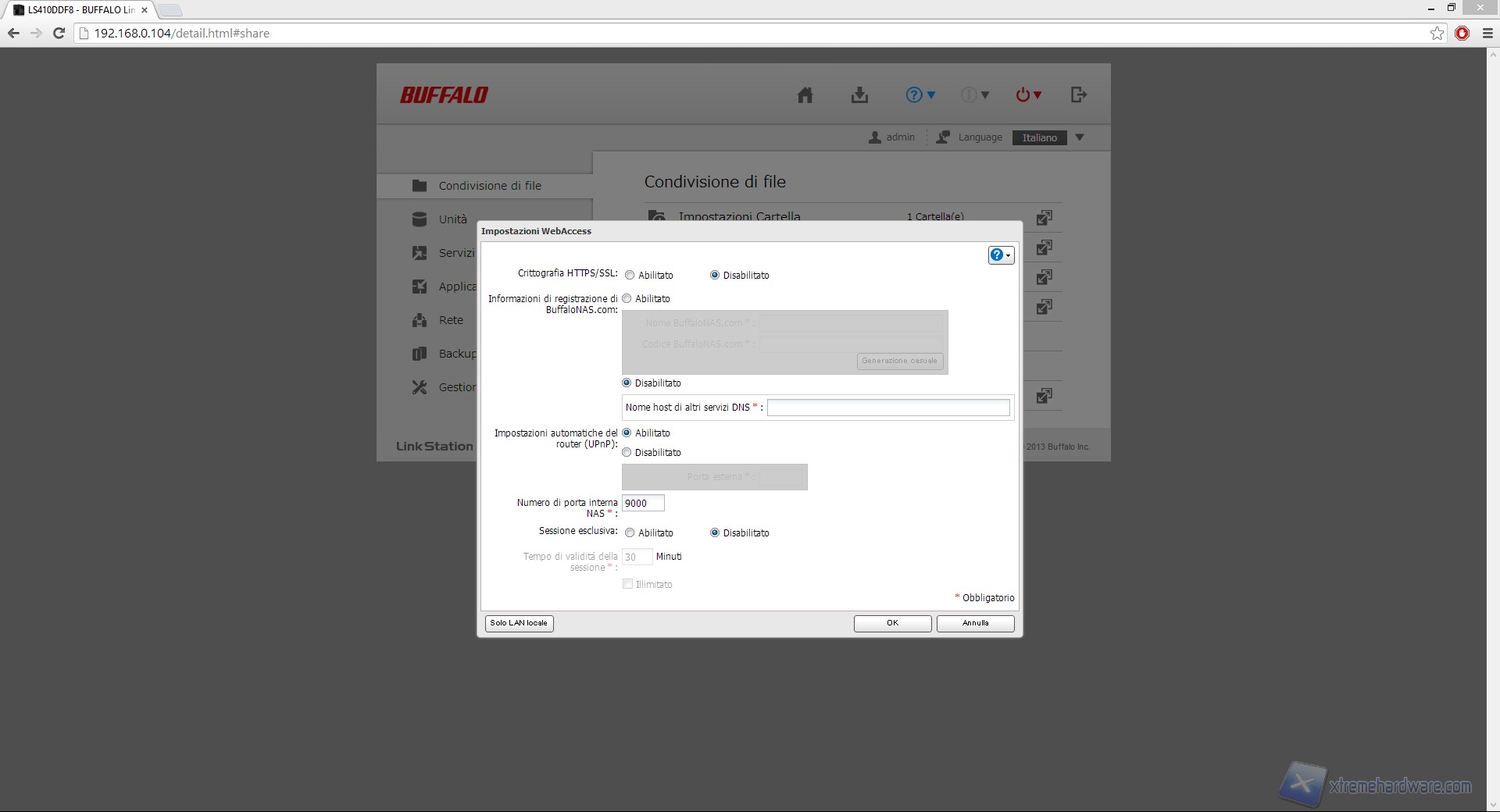Click the Unità disk icon in sidebar
Viewport: 1500px width, 812px height.
click(420, 219)
